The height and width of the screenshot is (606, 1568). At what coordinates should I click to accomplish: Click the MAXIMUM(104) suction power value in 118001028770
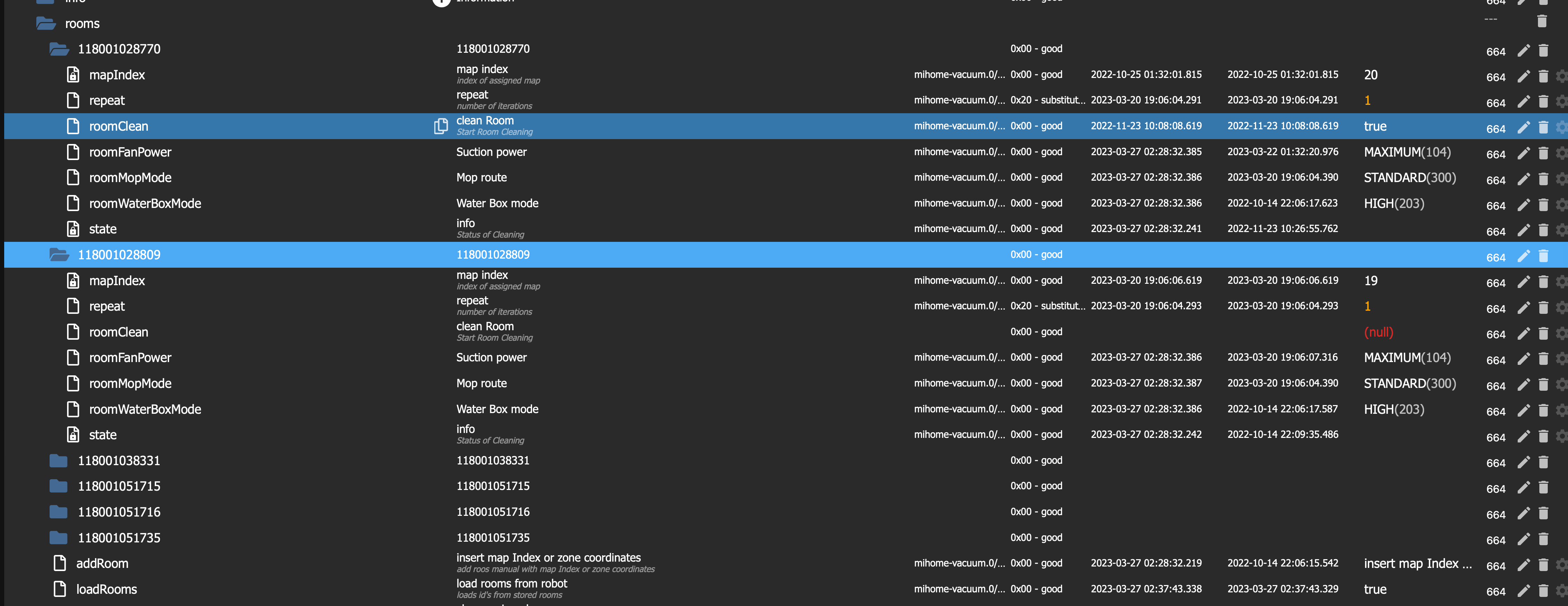coord(1407,152)
